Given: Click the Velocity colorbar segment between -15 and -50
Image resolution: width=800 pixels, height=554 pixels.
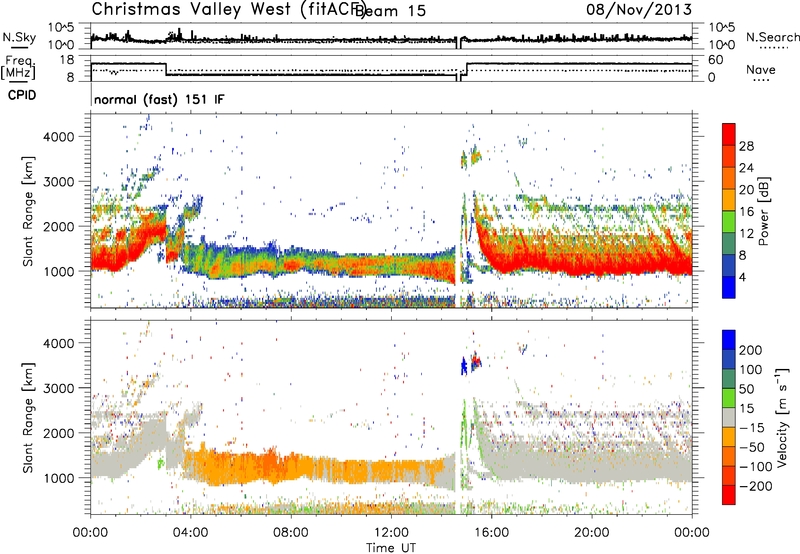Looking at the screenshot, I should point(729,437).
